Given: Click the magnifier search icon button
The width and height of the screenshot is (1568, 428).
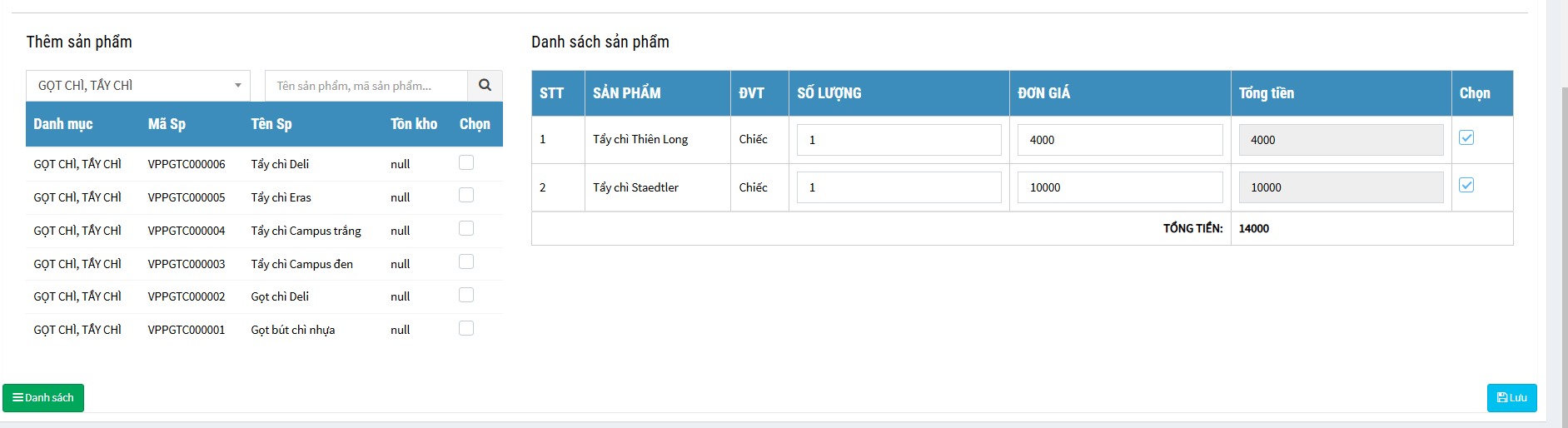Looking at the screenshot, I should click(x=485, y=85).
